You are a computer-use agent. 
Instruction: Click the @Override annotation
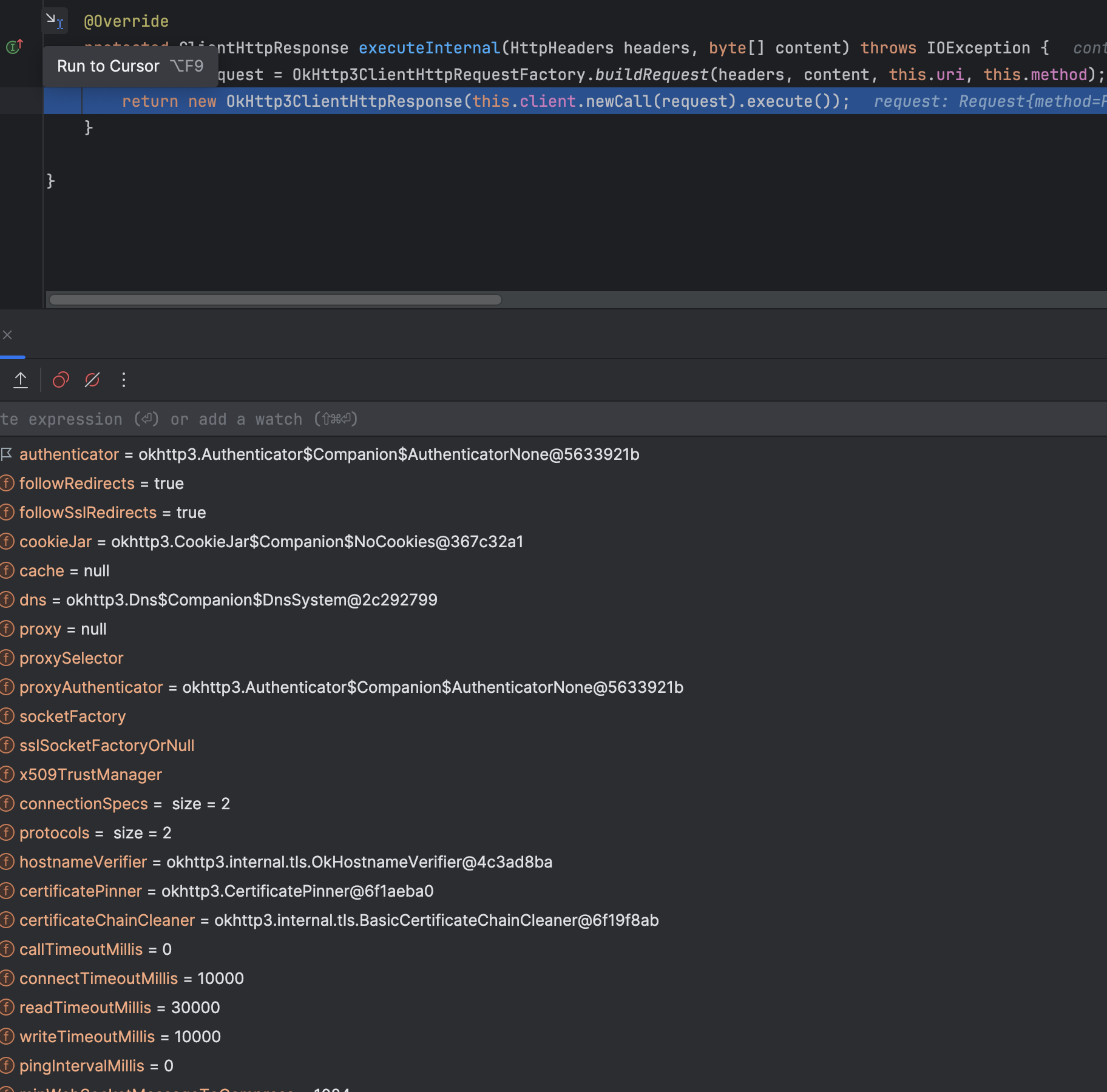coord(126,21)
